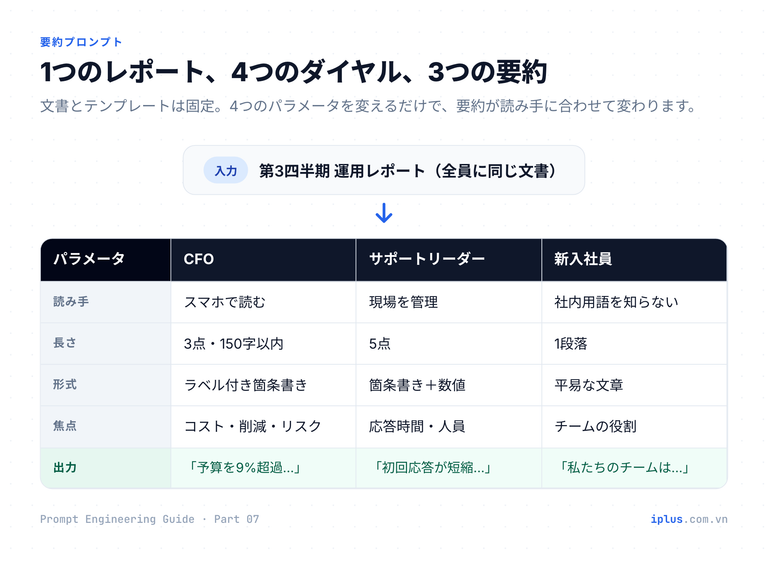The width and height of the screenshot is (768, 565).
Task: Select the 要約プロンプト label
Action: (81, 42)
